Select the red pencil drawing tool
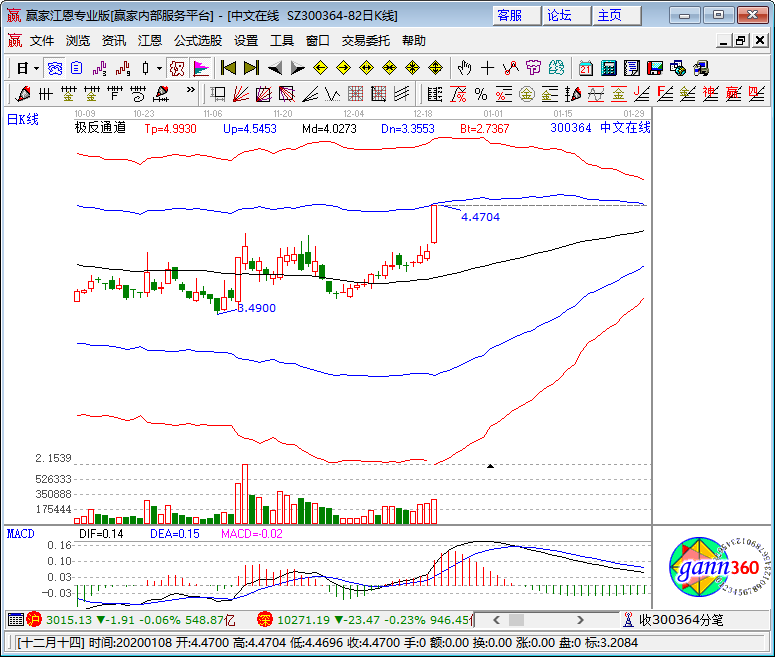The width and height of the screenshot is (775, 657). [23, 93]
